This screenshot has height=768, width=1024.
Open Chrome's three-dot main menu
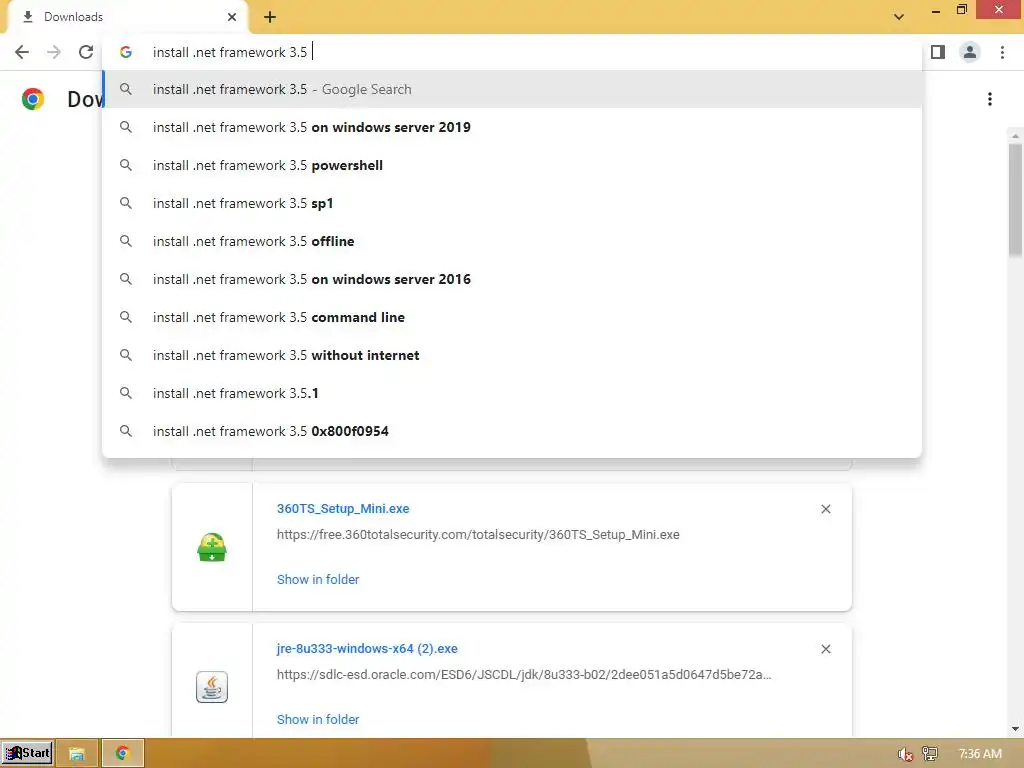pyautogui.click(x=1002, y=52)
